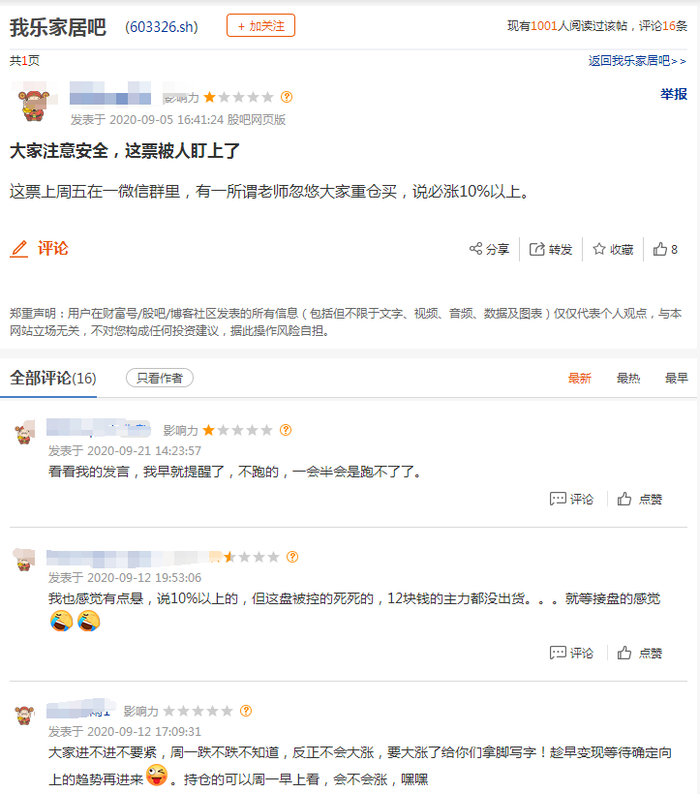Sort comments by 最热
Image resolution: width=700 pixels, height=794 pixels.
point(628,378)
